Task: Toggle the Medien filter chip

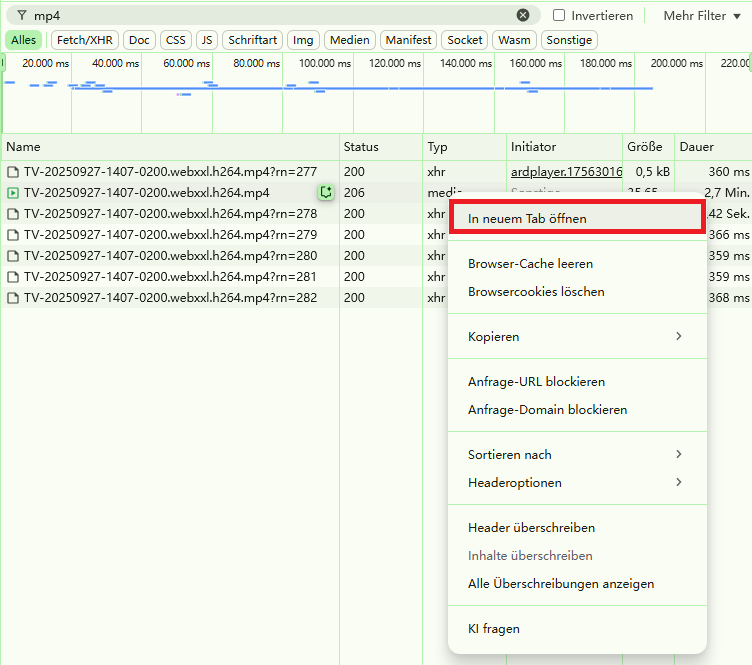Action: pyautogui.click(x=348, y=40)
